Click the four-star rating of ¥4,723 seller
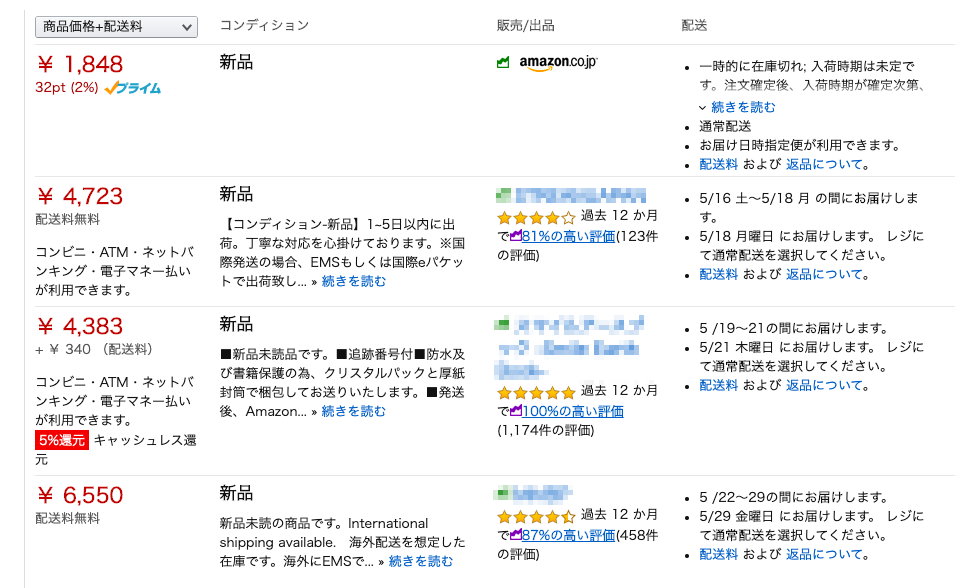Viewport: 955px width, 588px height. 536,217
